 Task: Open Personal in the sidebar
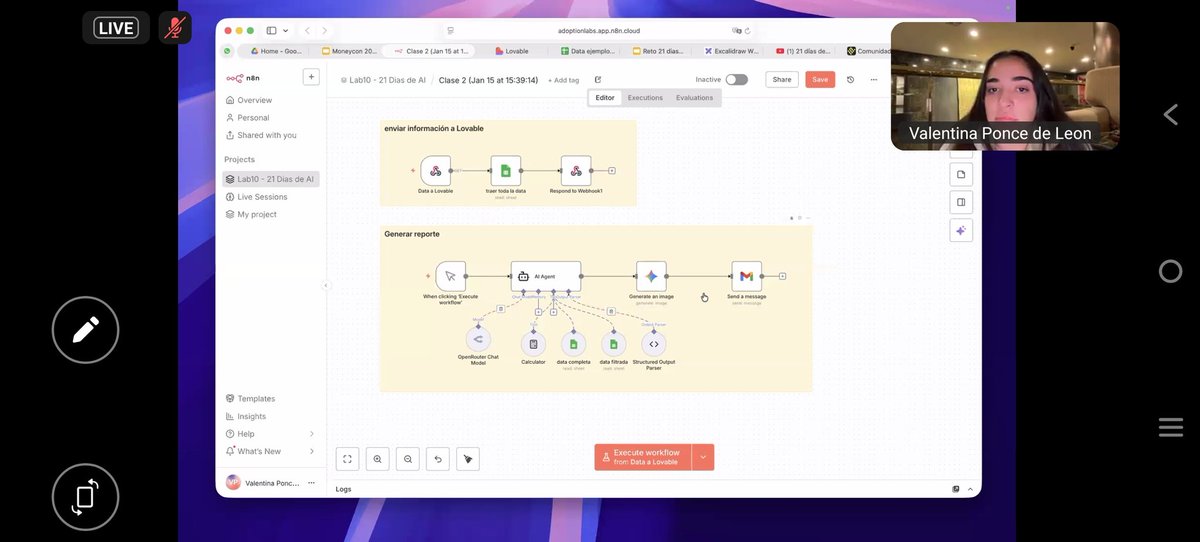tap(253, 118)
